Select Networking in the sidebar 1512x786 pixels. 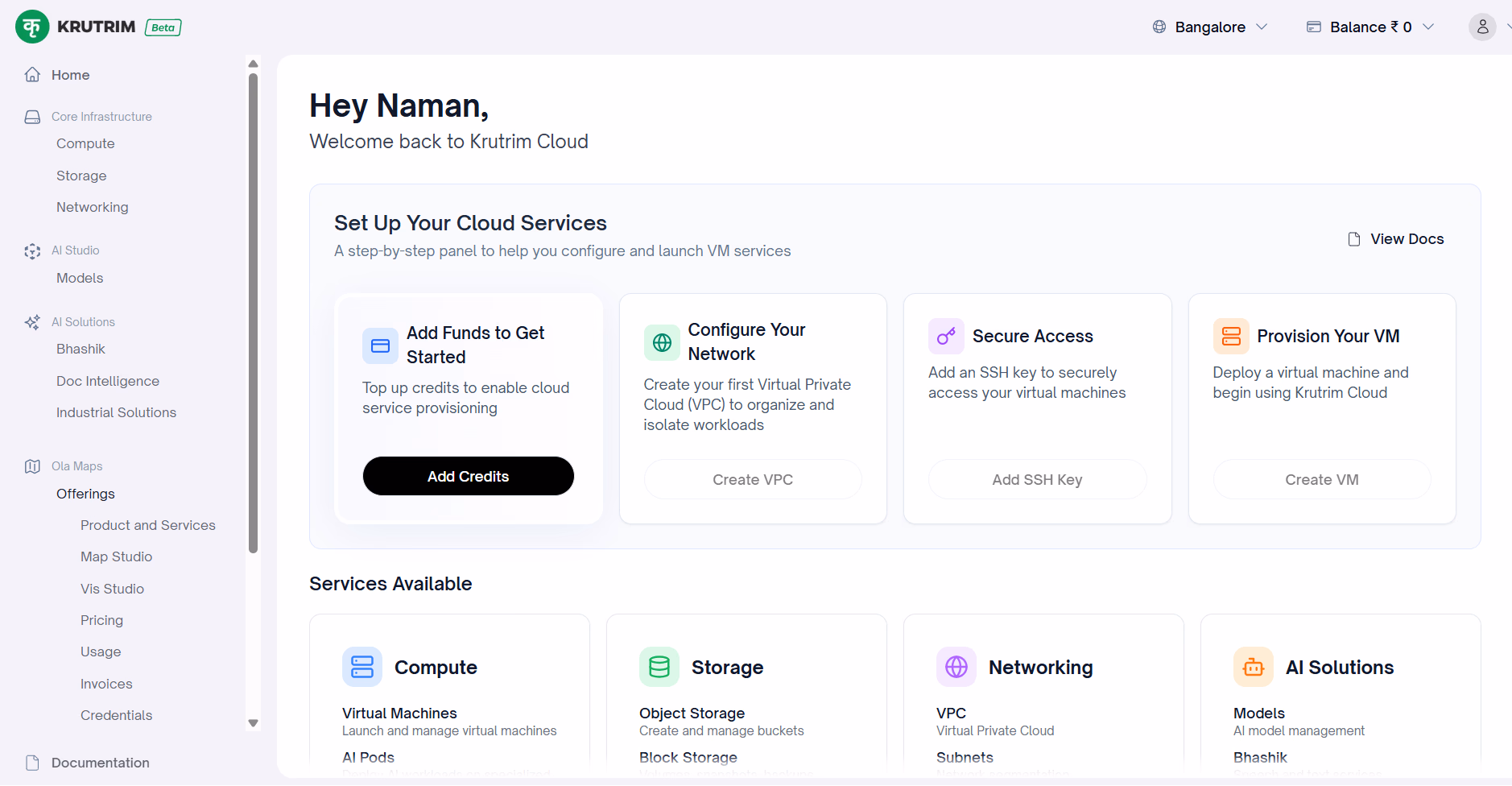point(93,207)
